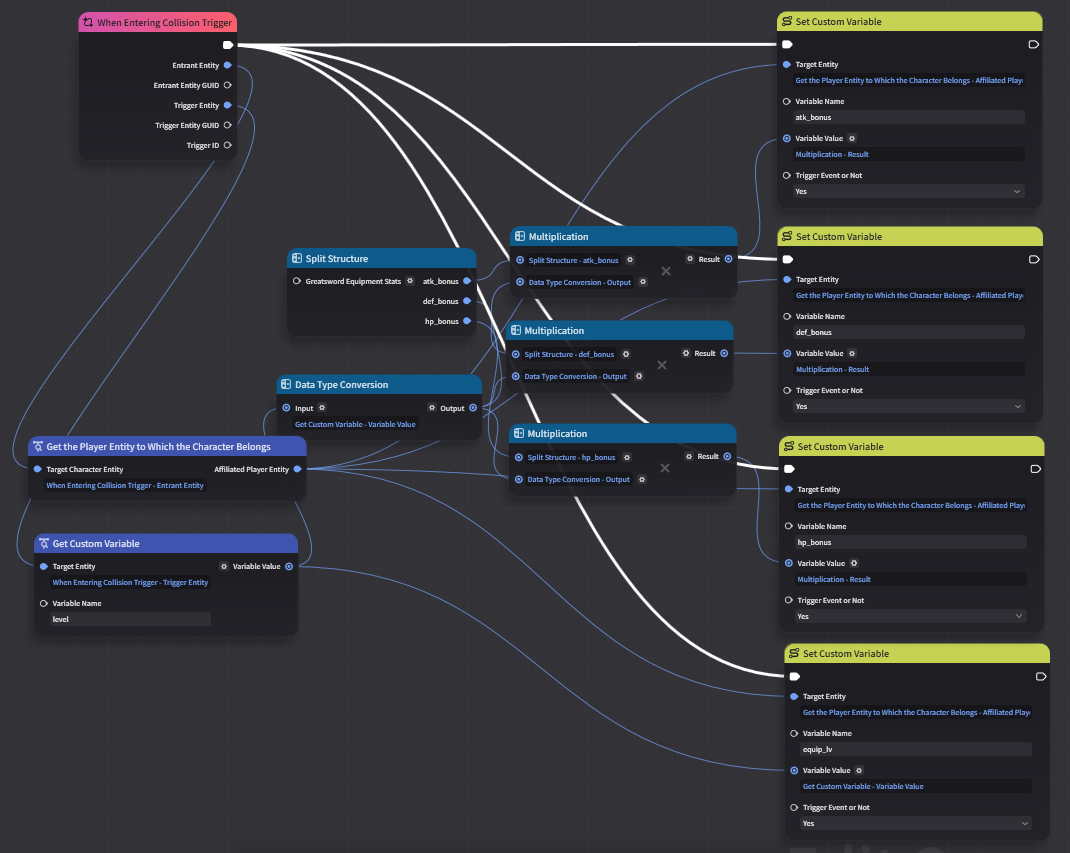Viewport: 1070px width, 853px height.
Task: Click execution input pin of equip_lv Set Variable
Action: pos(794,676)
